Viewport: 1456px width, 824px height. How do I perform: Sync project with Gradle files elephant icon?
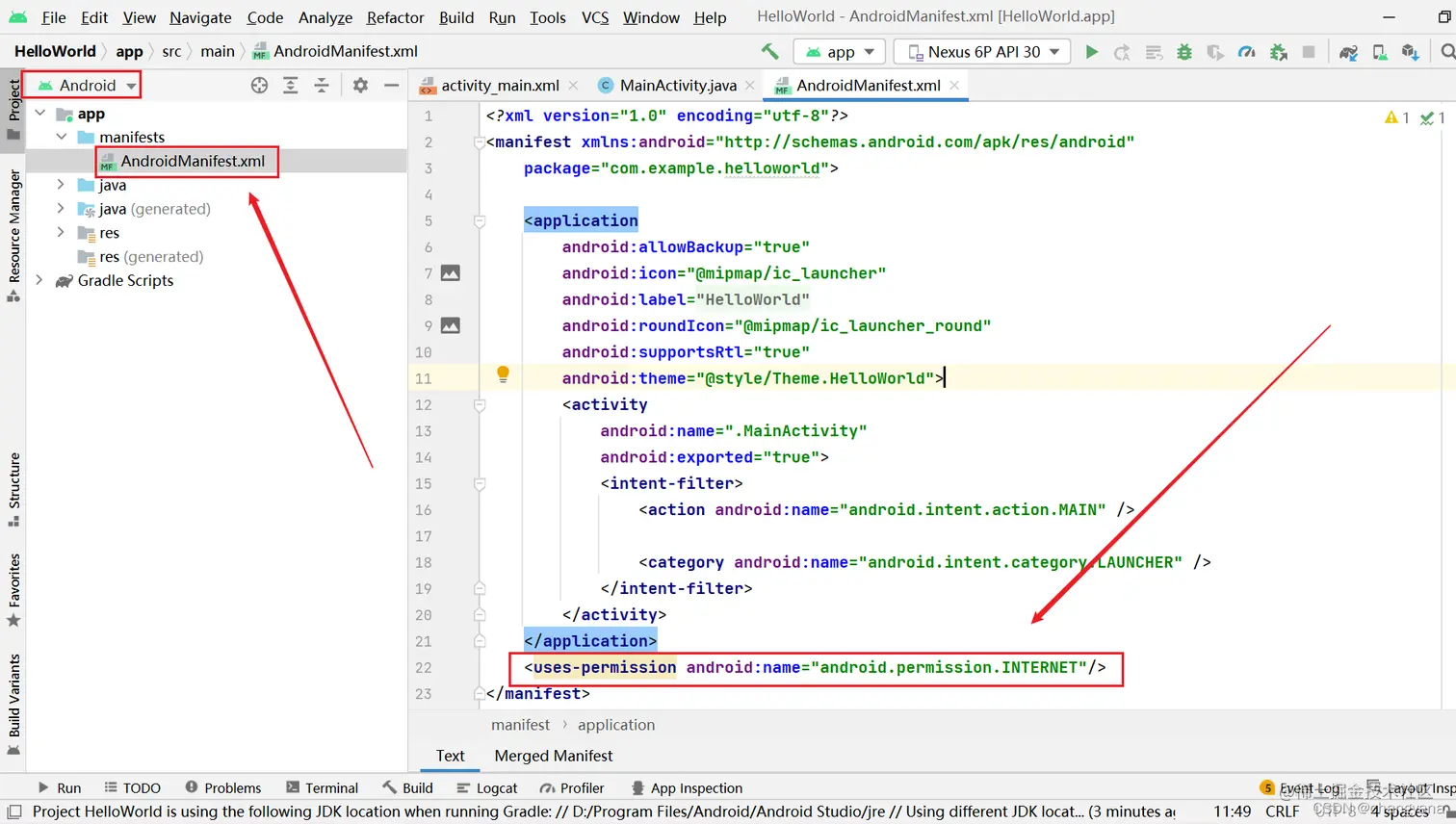(x=1348, y=52)
